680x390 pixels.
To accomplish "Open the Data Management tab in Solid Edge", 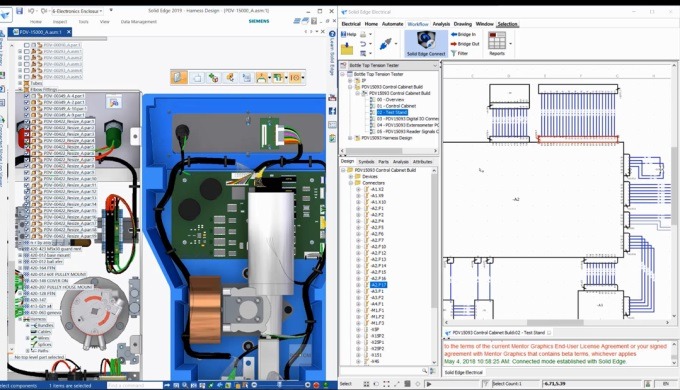I will point(138,22).
